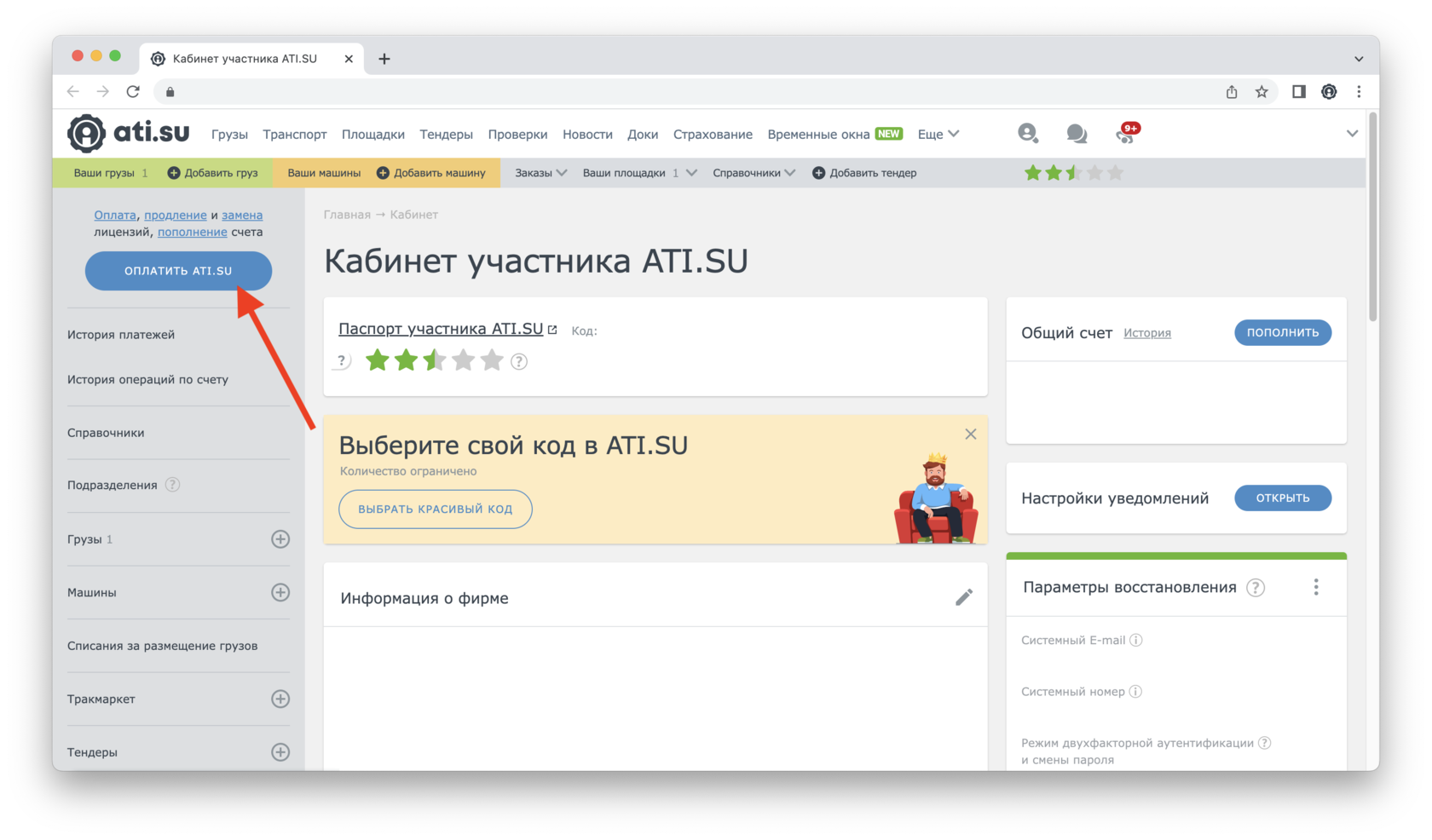Image resolution: width=1432 pixels, height=840 pixels.
Task: Click help icon beside двухфакторной аутентификации
Action: click(x=1265, y=743)
